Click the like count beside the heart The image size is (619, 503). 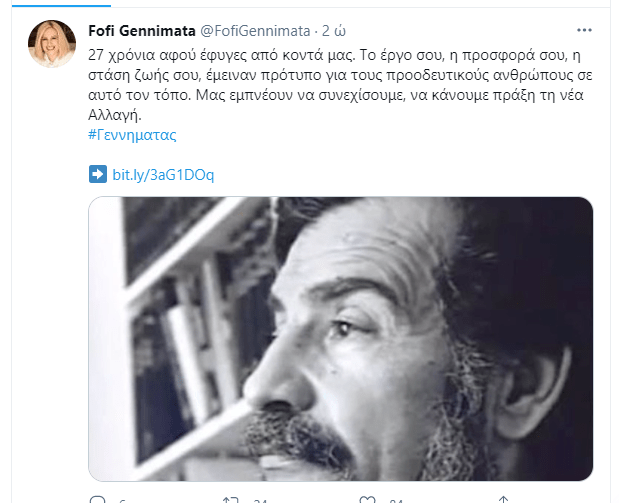[x=396, y=501]
